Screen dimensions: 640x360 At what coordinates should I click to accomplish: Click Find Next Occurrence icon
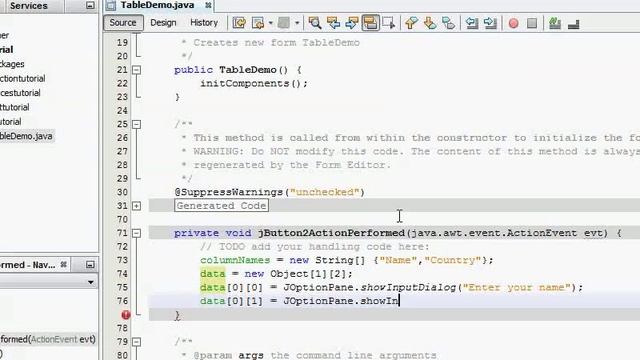351,23
